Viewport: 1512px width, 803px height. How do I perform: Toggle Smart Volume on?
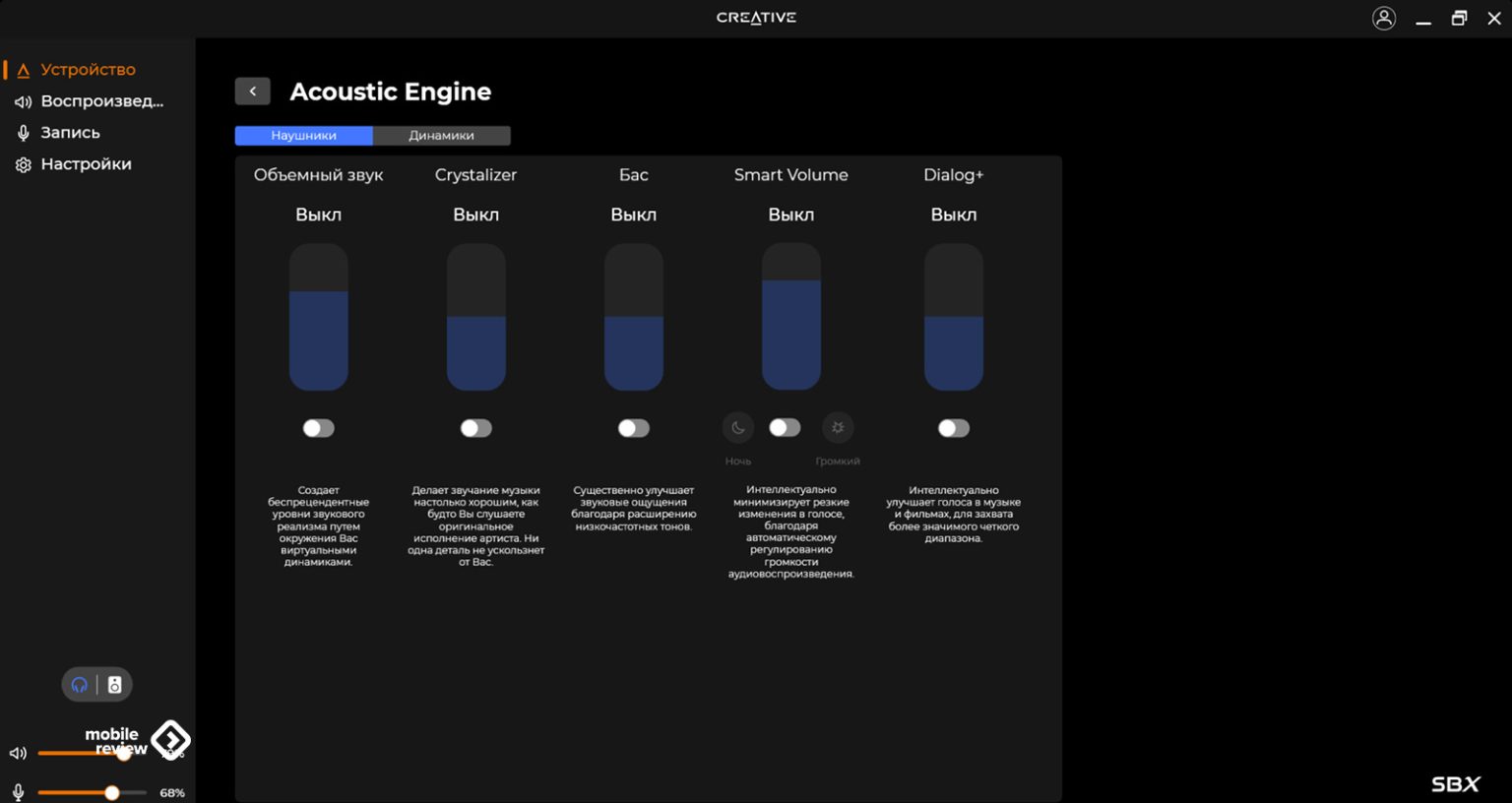point(785,428)
